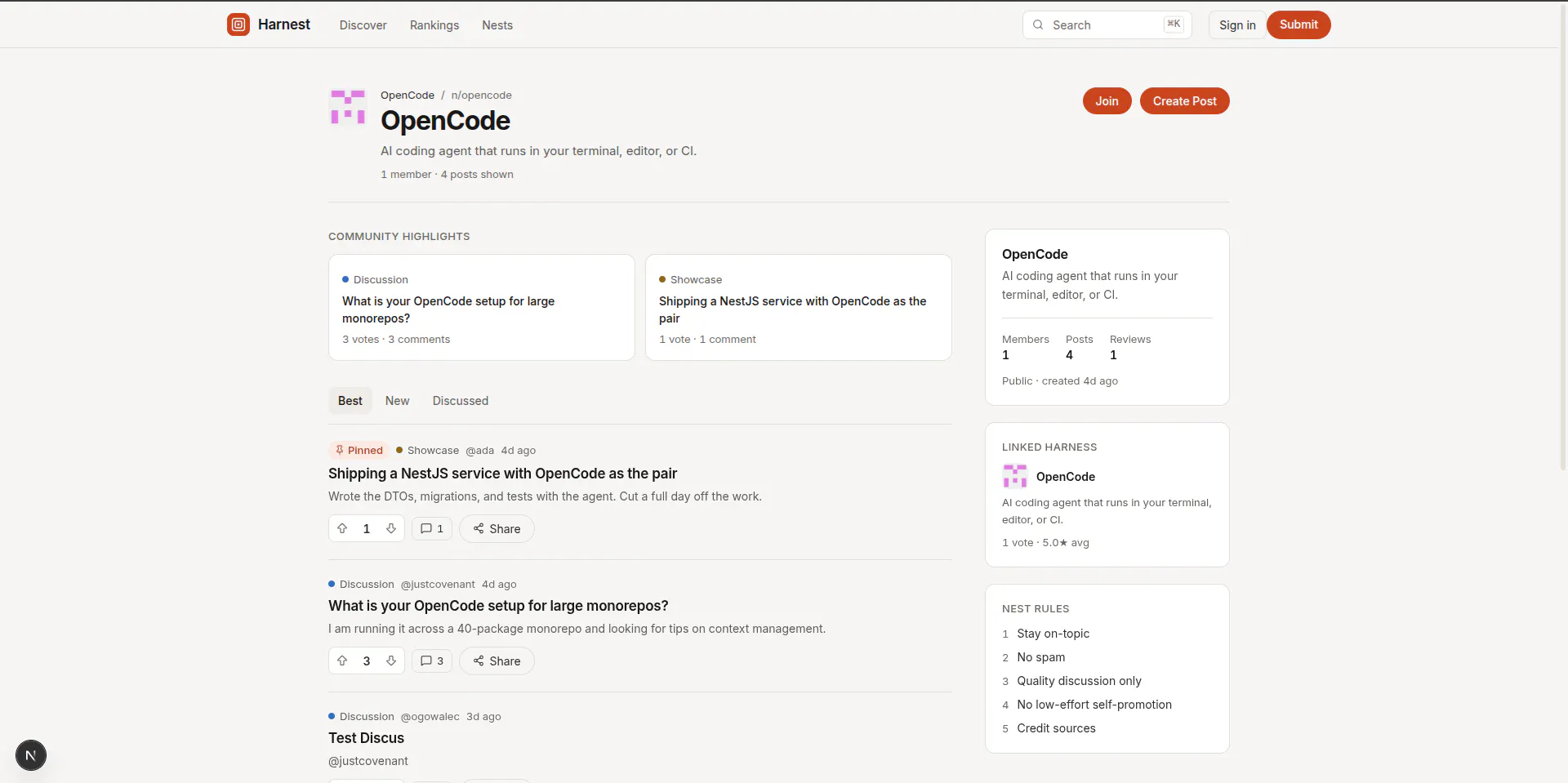Open post title about large monorepos
Image resolution: width=1568 pixels, height=783 pixels.
[498, 606]
